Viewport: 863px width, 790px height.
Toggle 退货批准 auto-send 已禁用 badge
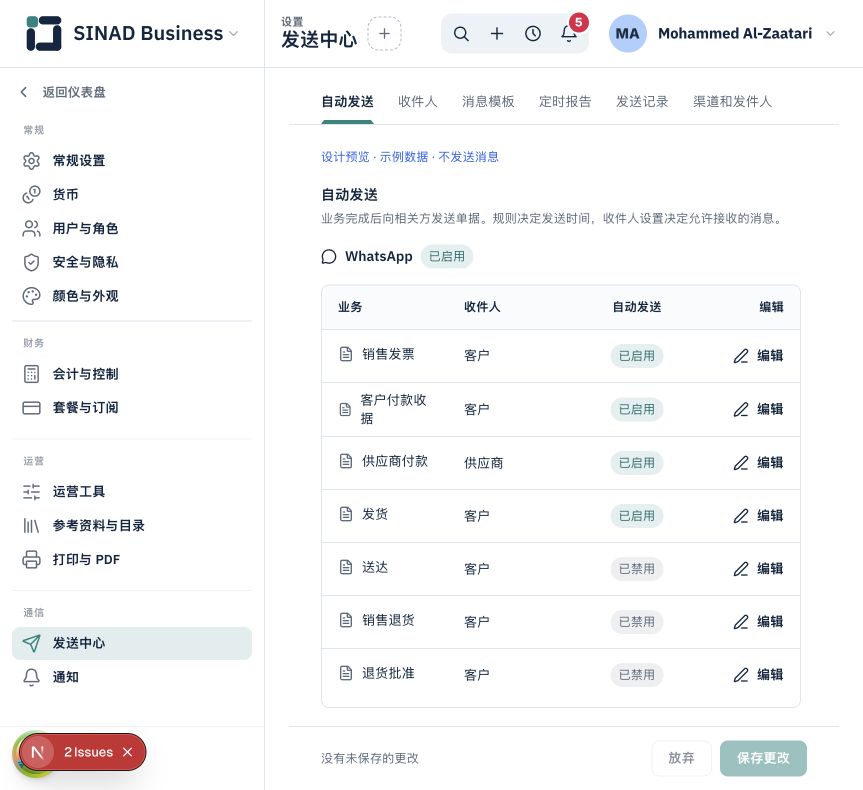[x=637, y=675]
